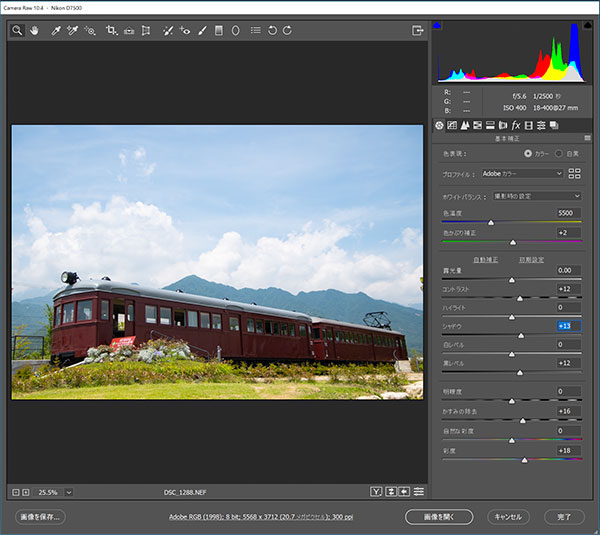The width and height of the screenshot is (600, 535).
Task: Toggle highlight clipping warning in histogram
Action: click(587, 25)
